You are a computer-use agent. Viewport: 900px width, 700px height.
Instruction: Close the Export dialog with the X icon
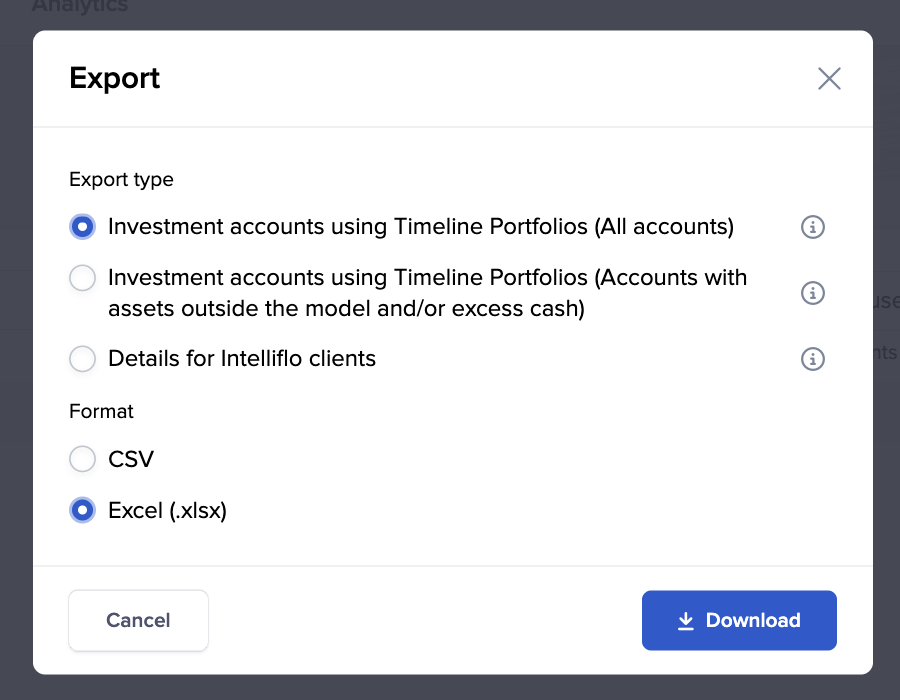pyautogui.click(x=829, y=79)
